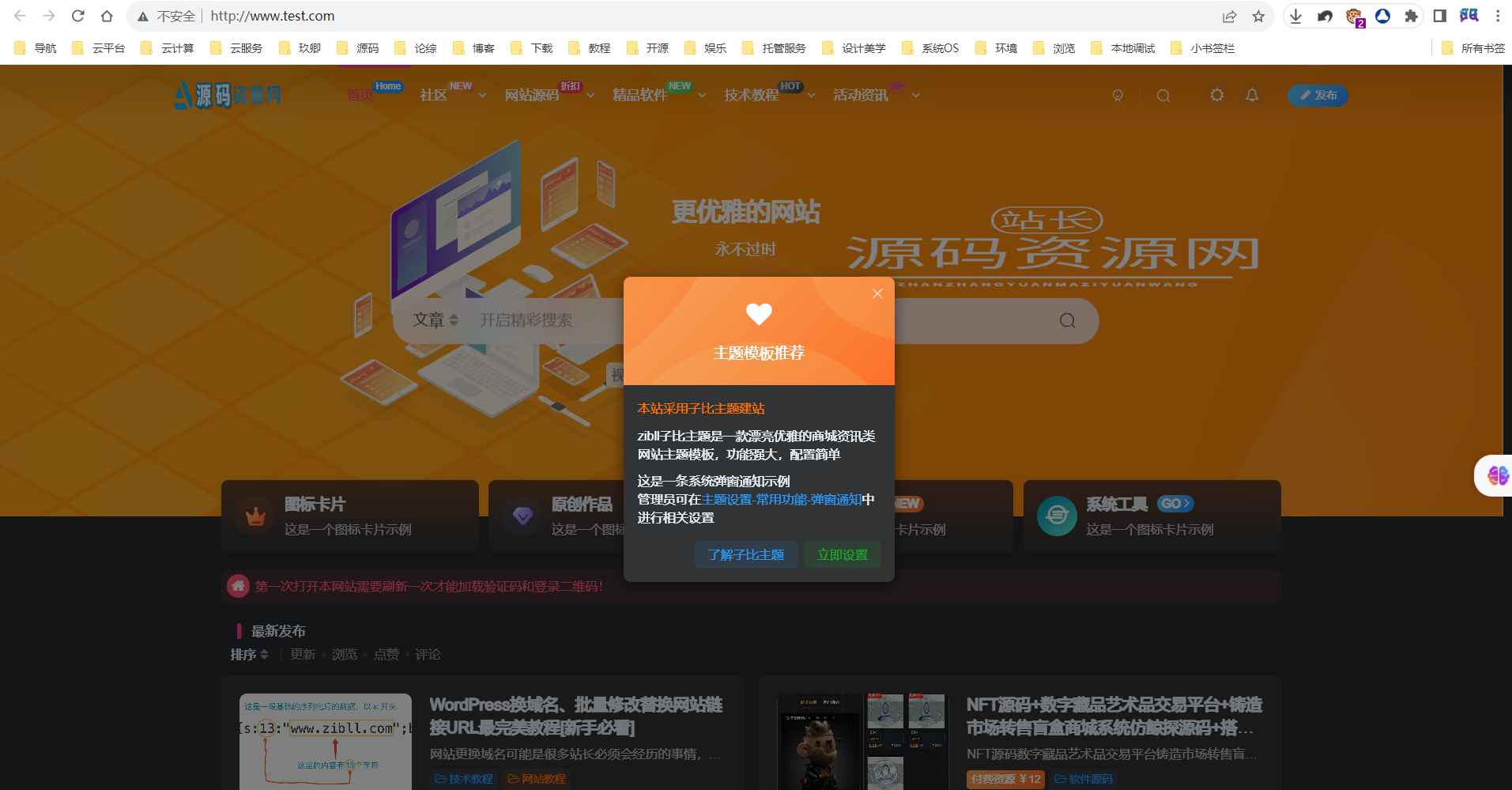The width and height of the screenshot is (1512, 790).
Task: Open the 技术教程 navigation menu
Action: 752,95
